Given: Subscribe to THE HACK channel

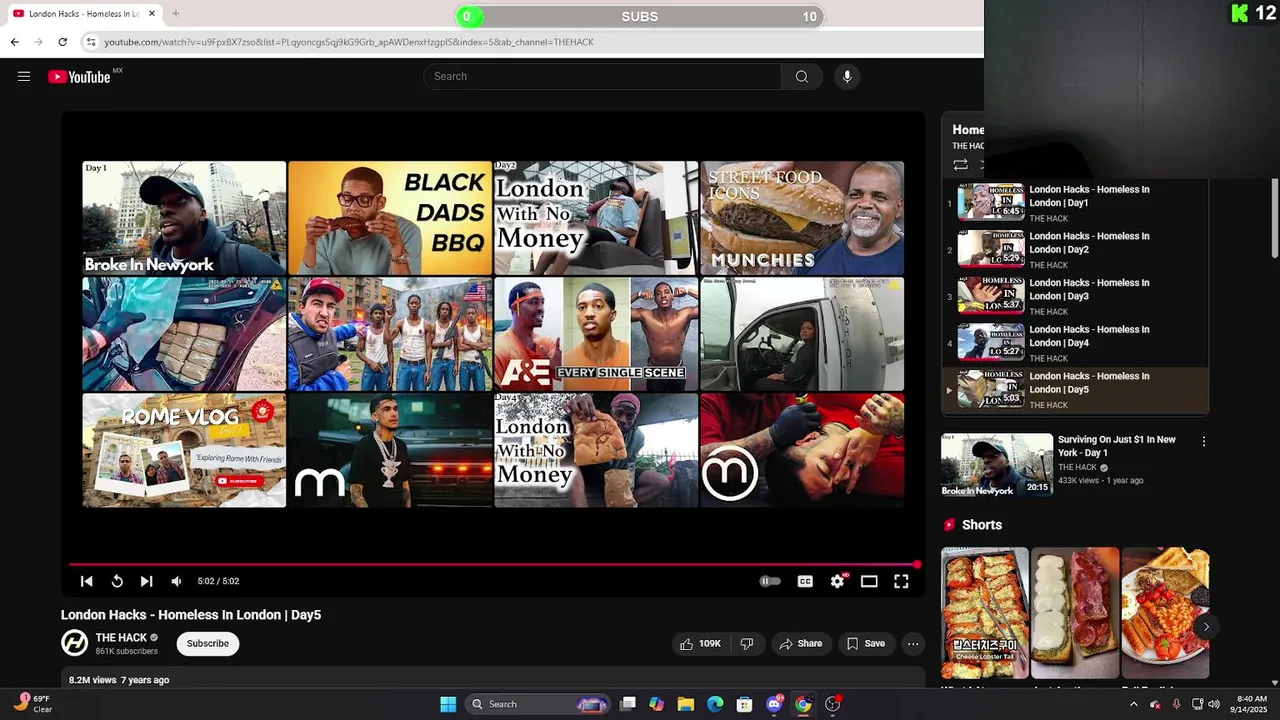Looking at the screenshot, I should pyautogui.click(x=208, y=644).
